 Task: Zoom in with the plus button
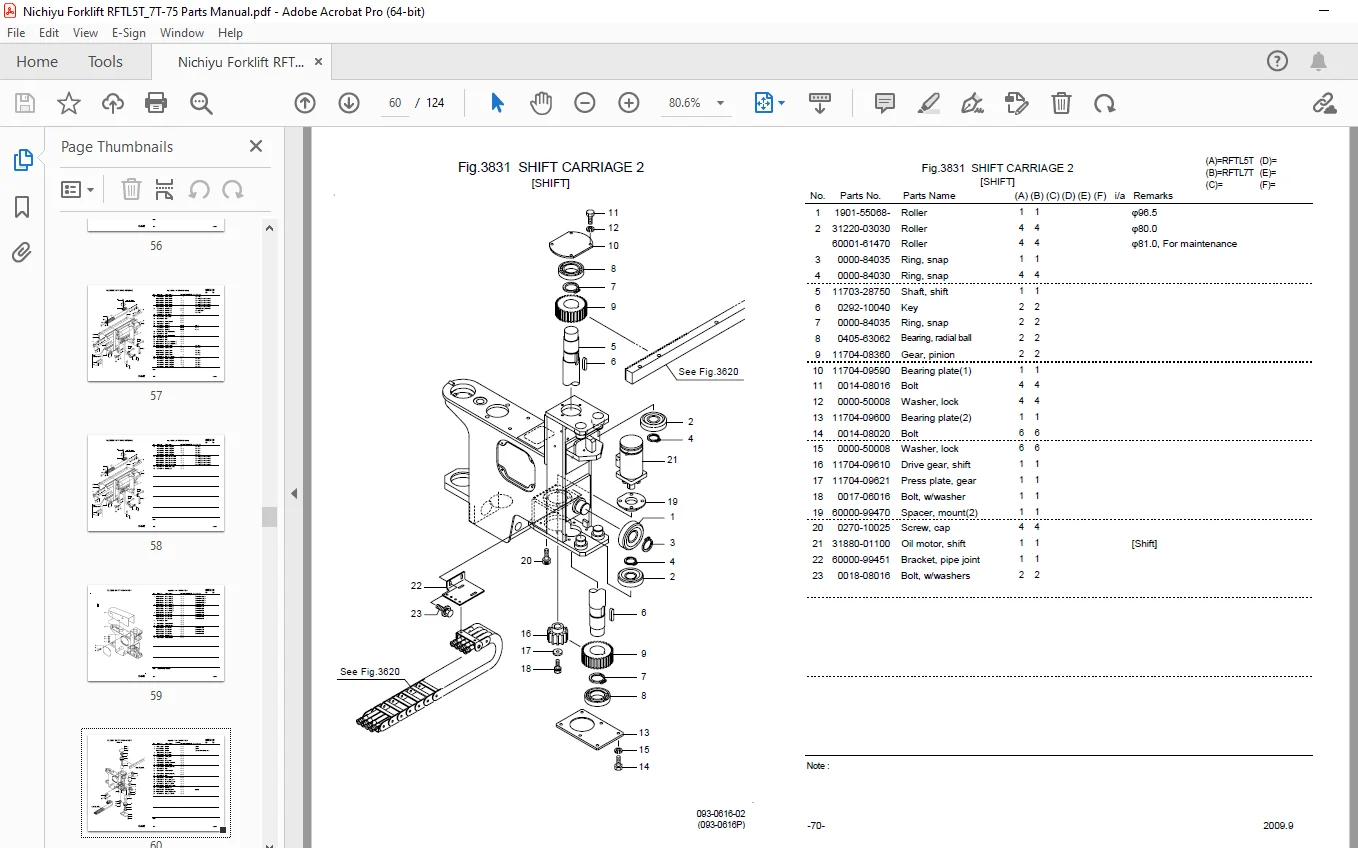coord(629,103)
